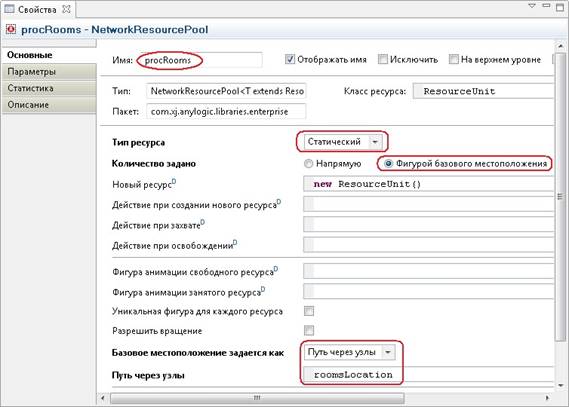Click the Пакет field
Image resolution: width=569 pixels, height=407 pixels.
[226, 111]
